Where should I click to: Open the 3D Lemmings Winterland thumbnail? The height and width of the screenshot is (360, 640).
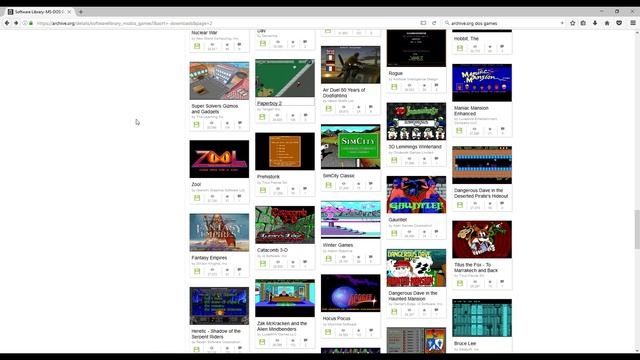[416, 122]
